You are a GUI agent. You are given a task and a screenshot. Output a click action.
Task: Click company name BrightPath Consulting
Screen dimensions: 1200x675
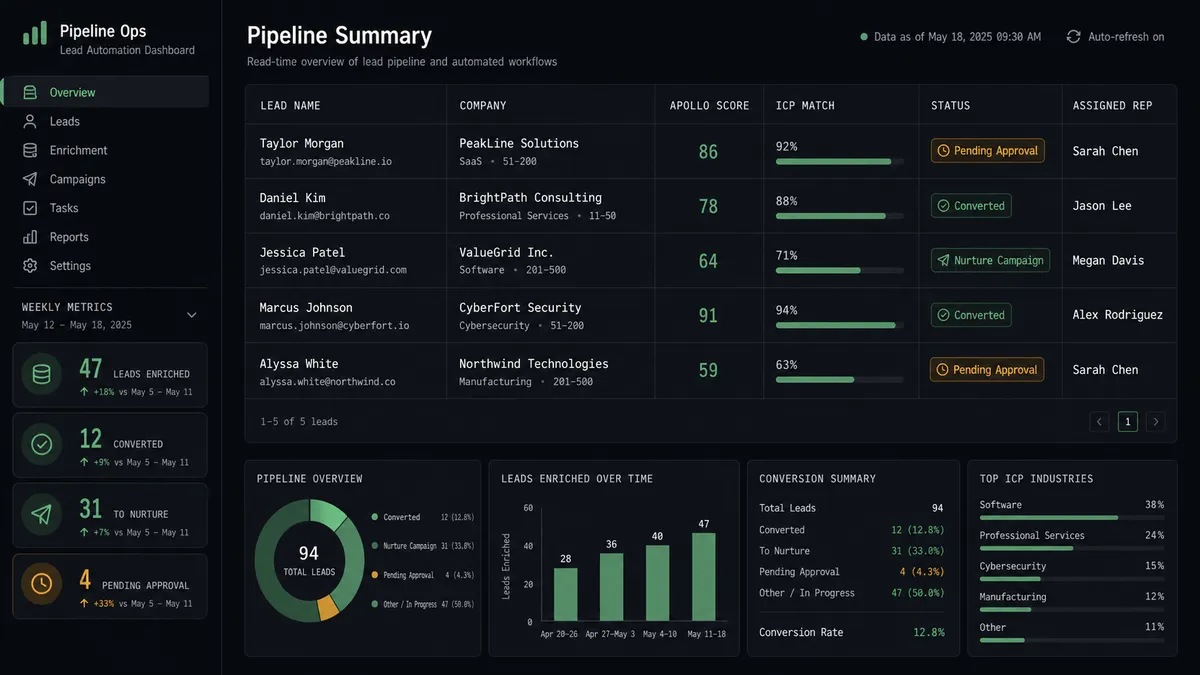coord(531,198)
